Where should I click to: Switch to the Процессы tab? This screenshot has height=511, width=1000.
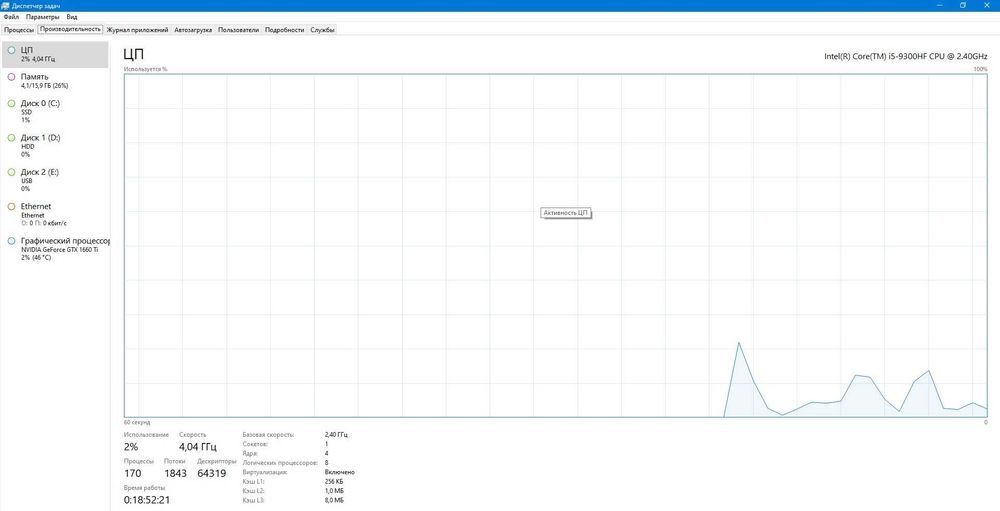[x=19, y=30]
